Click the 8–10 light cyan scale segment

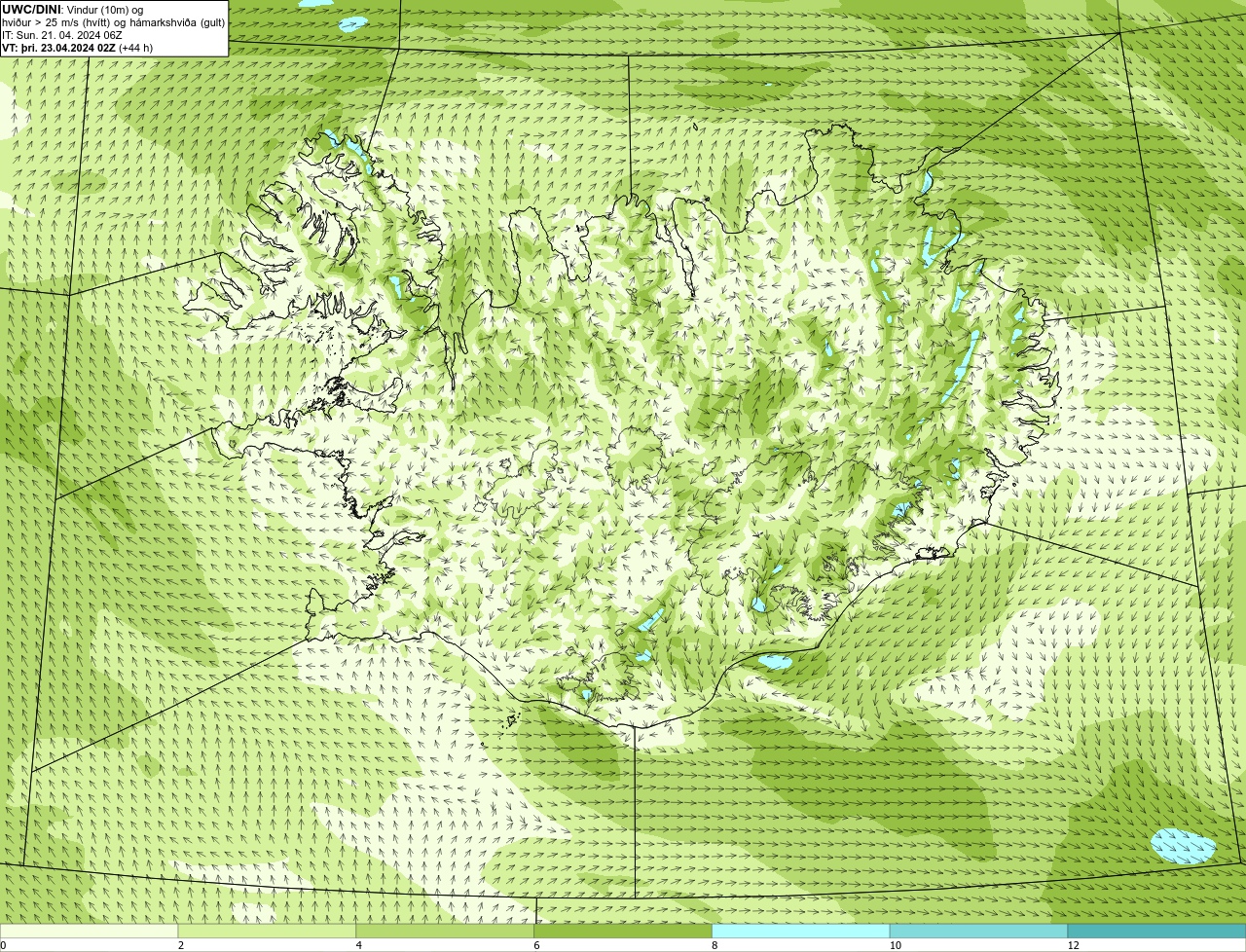click(x=801, y=932)
